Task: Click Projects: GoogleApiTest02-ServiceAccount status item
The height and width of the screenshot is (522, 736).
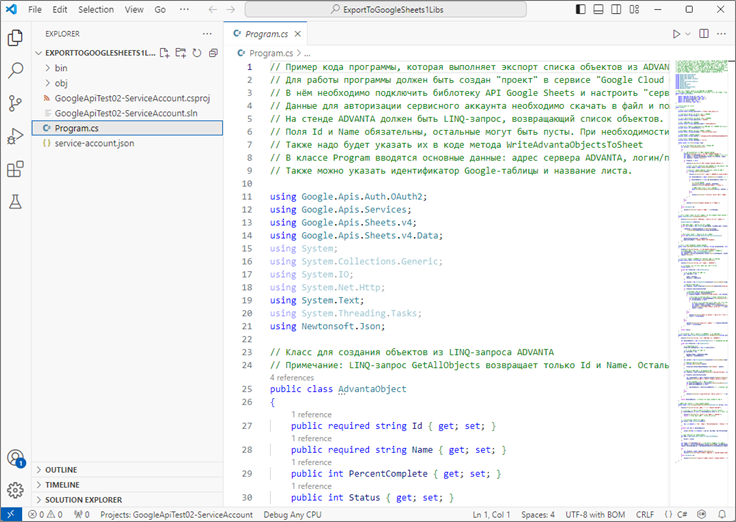Action: pyautogui.click(x=176, y=514)
